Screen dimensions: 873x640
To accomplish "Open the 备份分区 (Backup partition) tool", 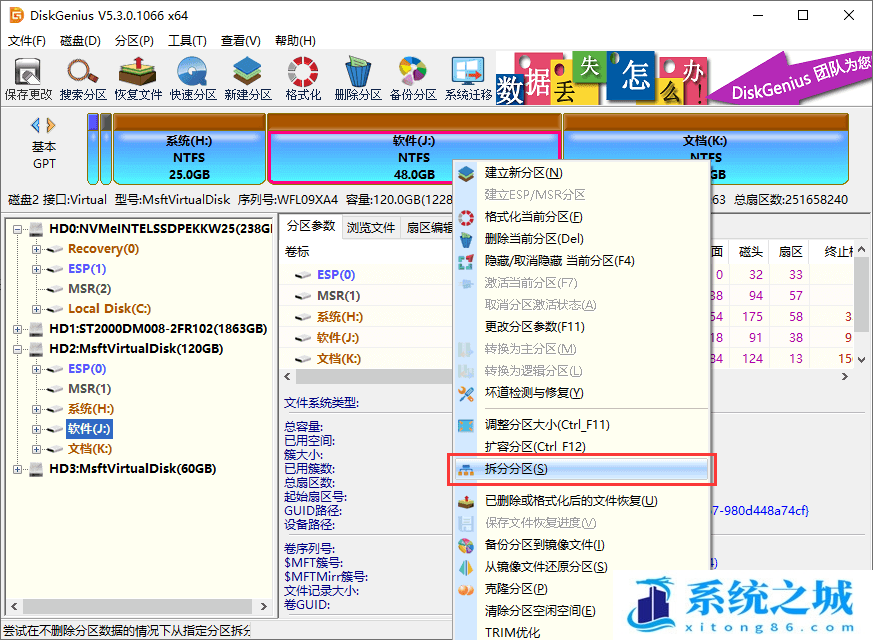I will pos(413,78).
